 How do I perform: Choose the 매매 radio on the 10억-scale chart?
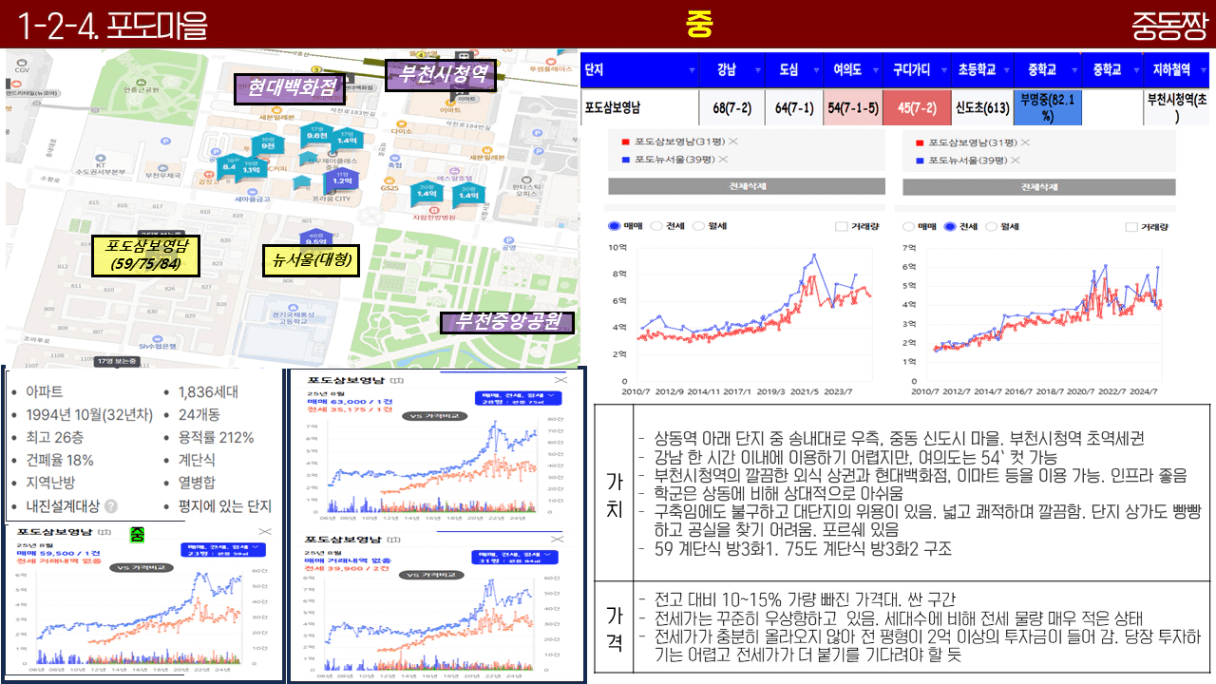(x=615, y=227)
